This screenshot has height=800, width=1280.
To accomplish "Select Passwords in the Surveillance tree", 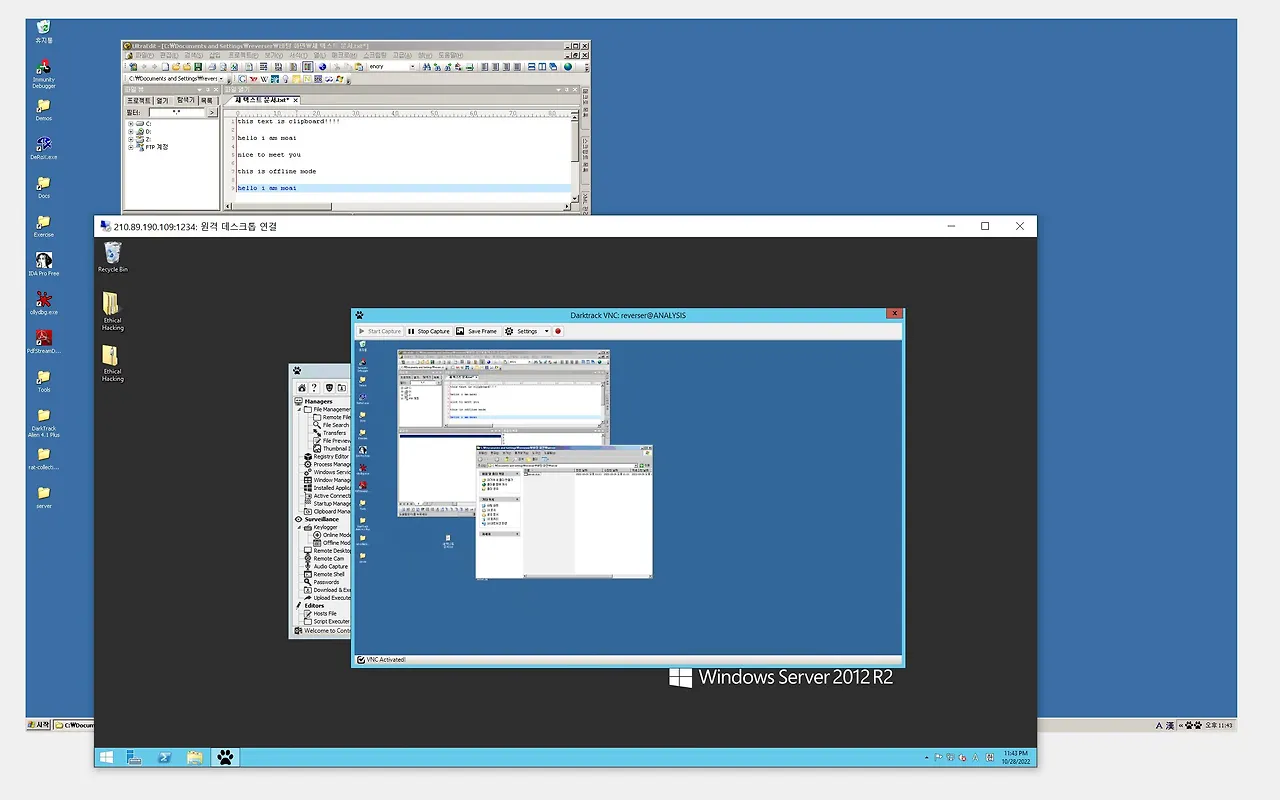I will pyautogui.click(x=321, y=582).
